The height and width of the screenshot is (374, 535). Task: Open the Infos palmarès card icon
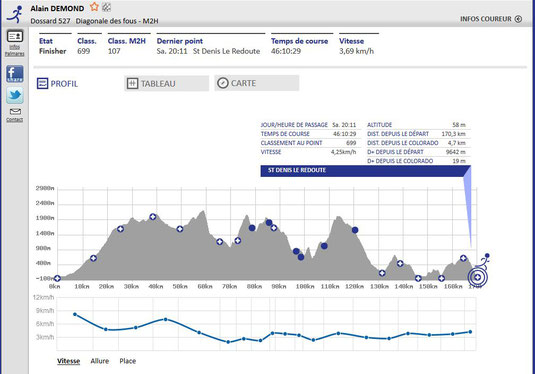coord(15,36)
